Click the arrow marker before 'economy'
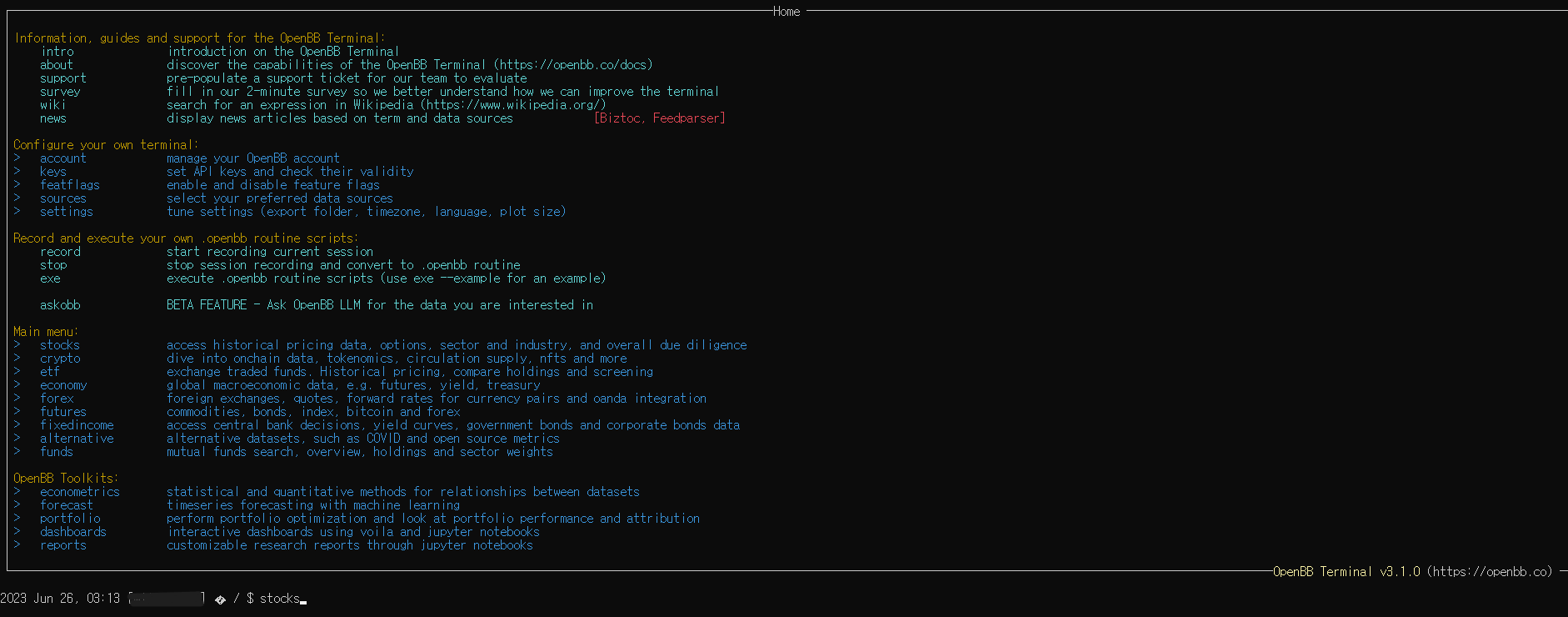This screenshot has width=1568, height=617. click(x=17, y=385)
